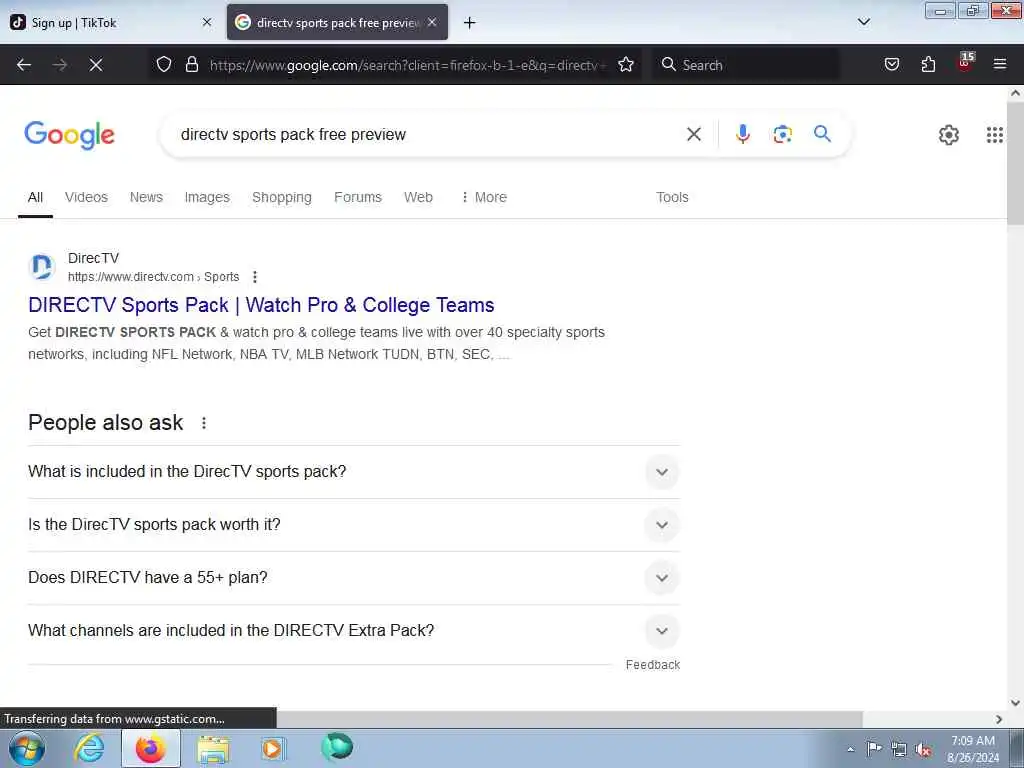The height and width of the screenshot is (768, 1024).
Task: Show hidden system tray icons
Action: tap(850, 749)
